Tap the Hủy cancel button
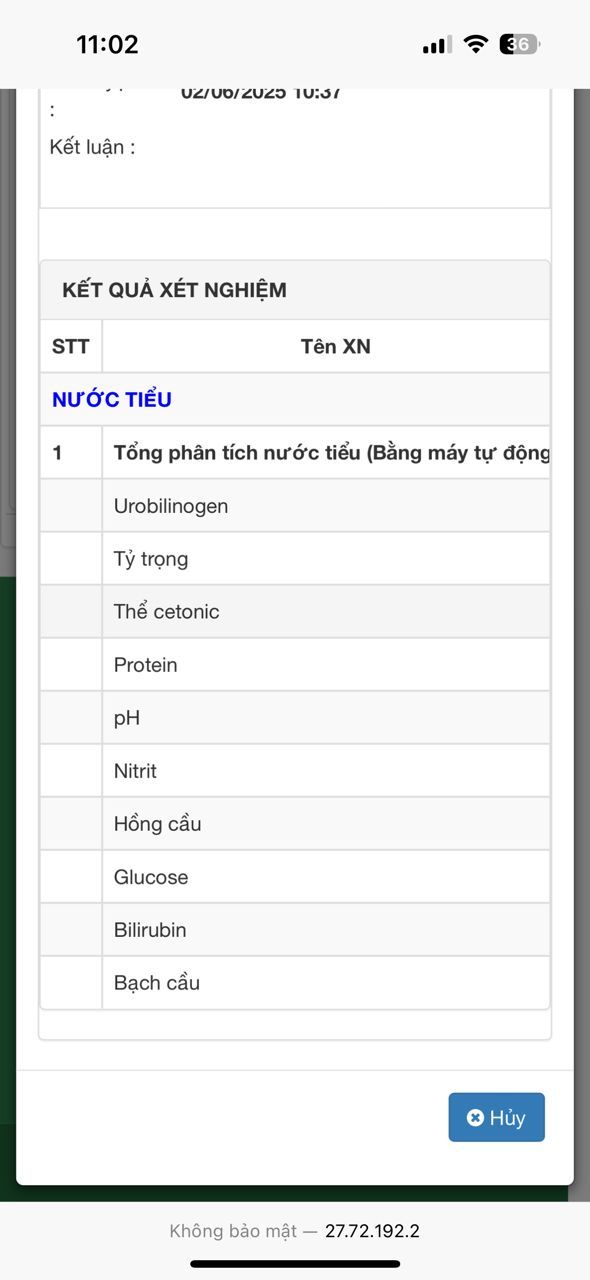 [x=496, y=1117]
